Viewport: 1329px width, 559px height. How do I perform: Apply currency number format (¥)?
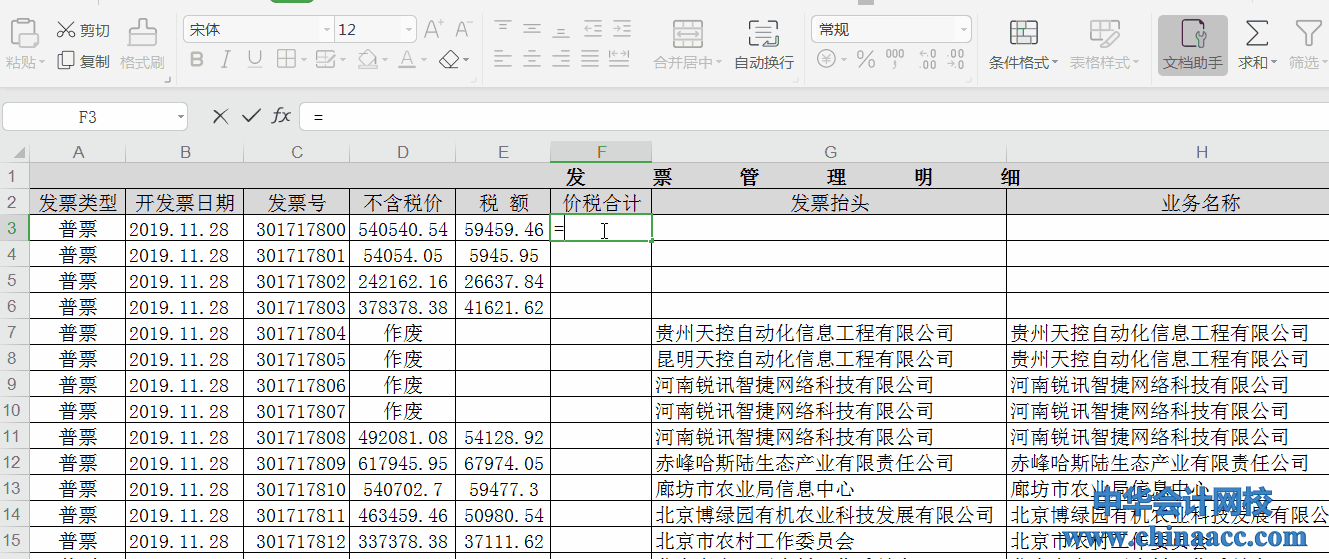pos(826,60)
